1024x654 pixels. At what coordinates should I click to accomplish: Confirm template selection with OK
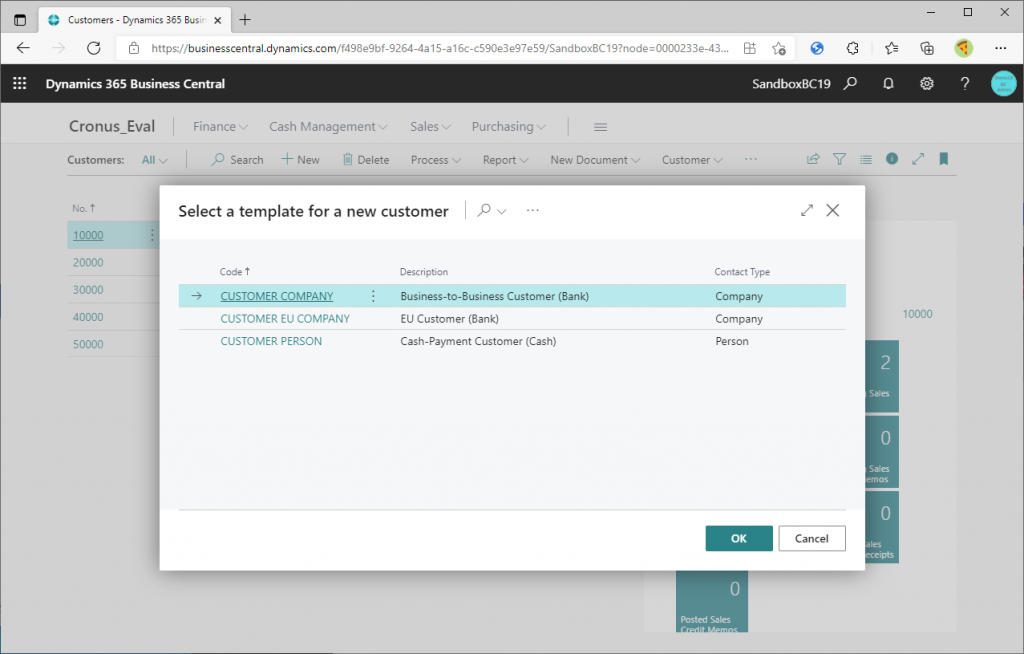739,538
